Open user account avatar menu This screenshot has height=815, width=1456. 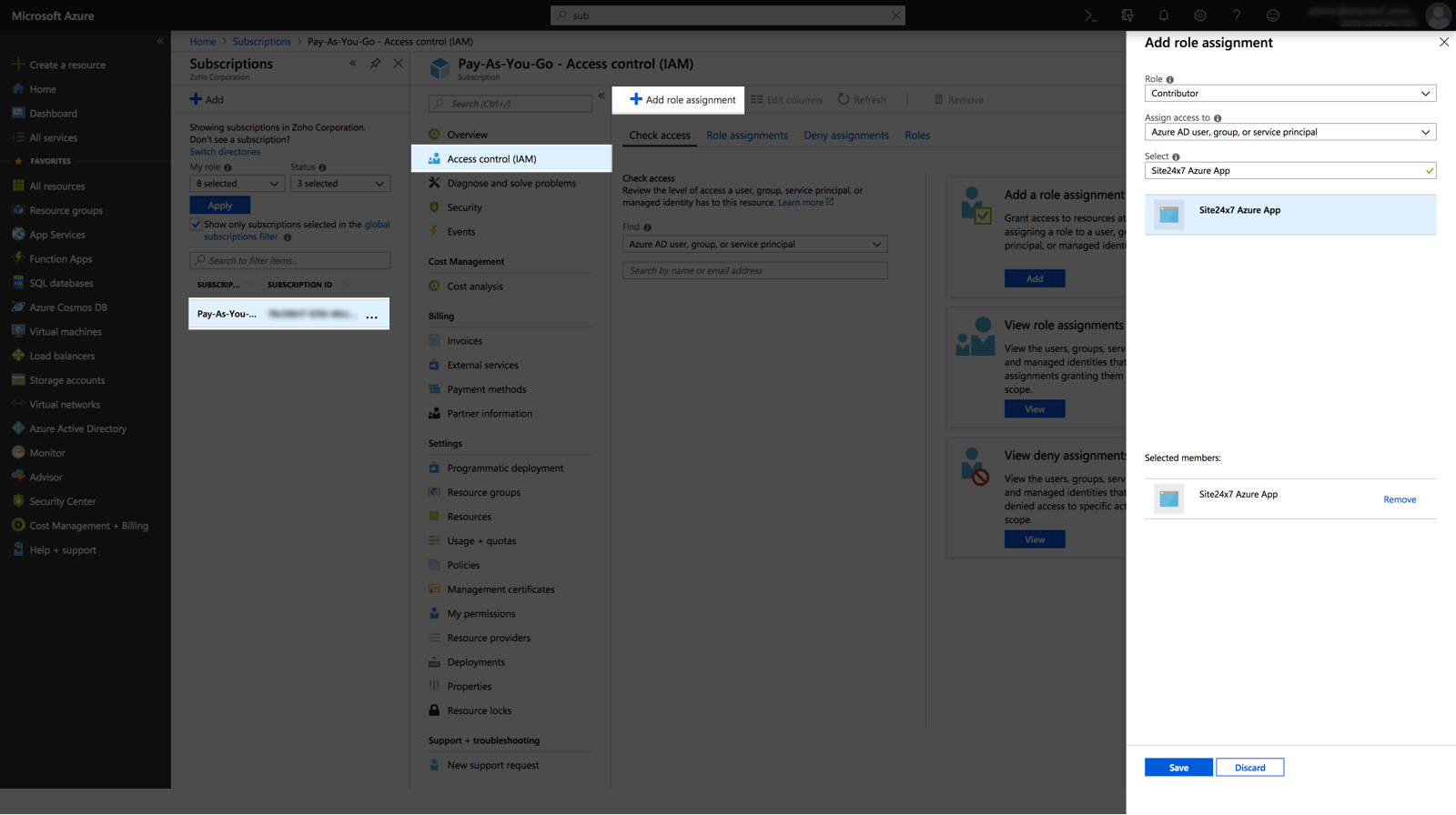1438,15
